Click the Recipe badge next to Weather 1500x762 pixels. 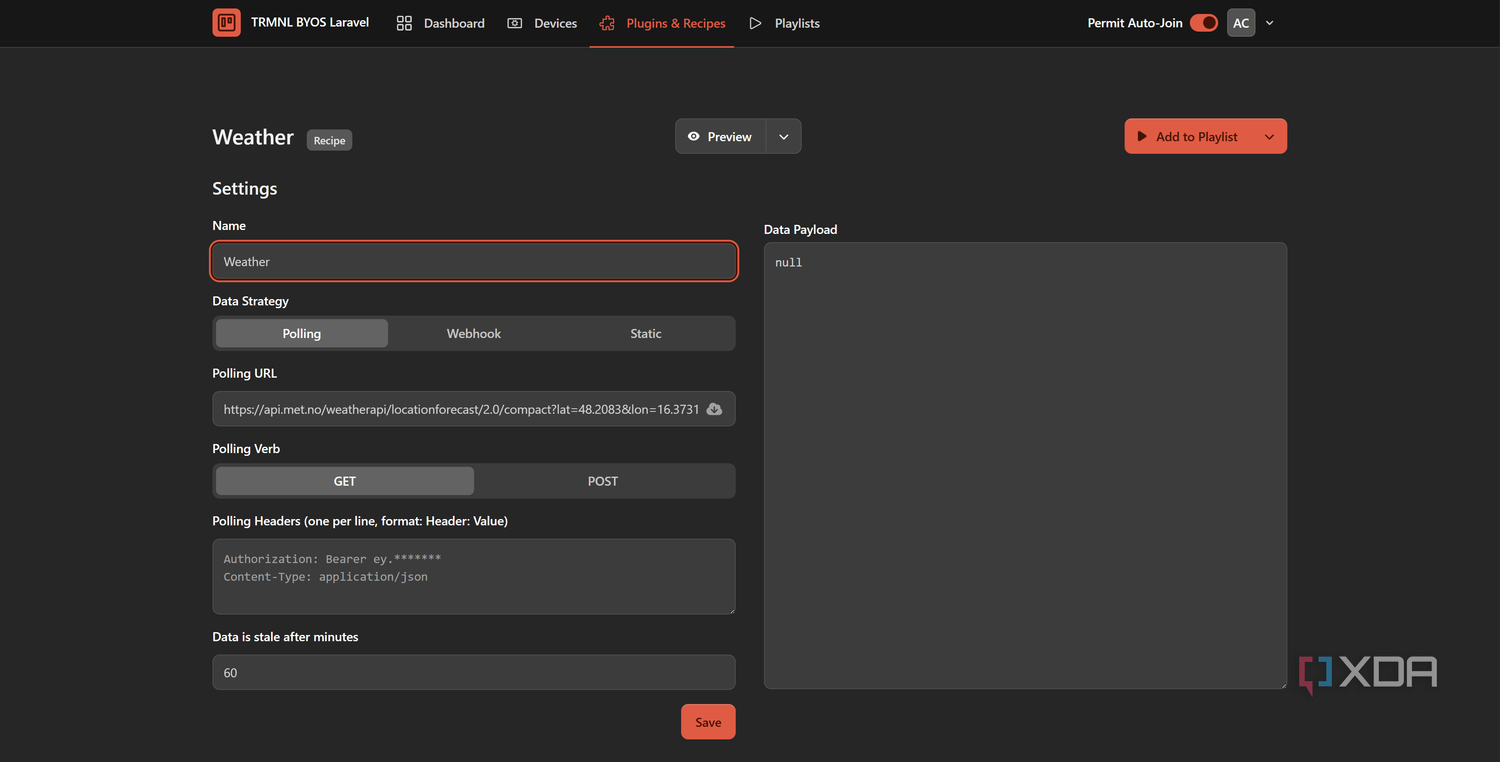coord(329,141)
